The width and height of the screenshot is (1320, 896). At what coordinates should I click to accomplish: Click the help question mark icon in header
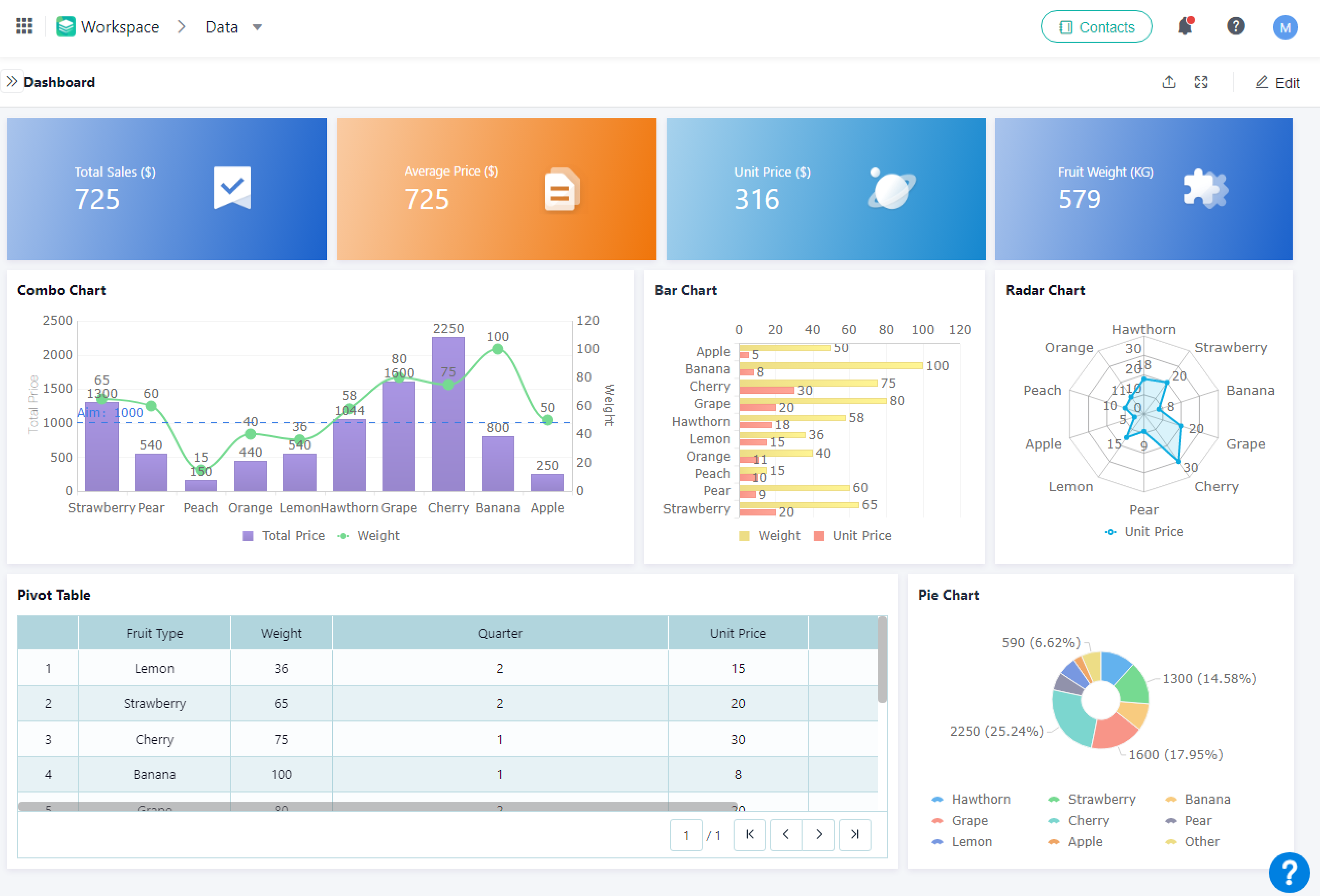click(x=1235, y=26)
